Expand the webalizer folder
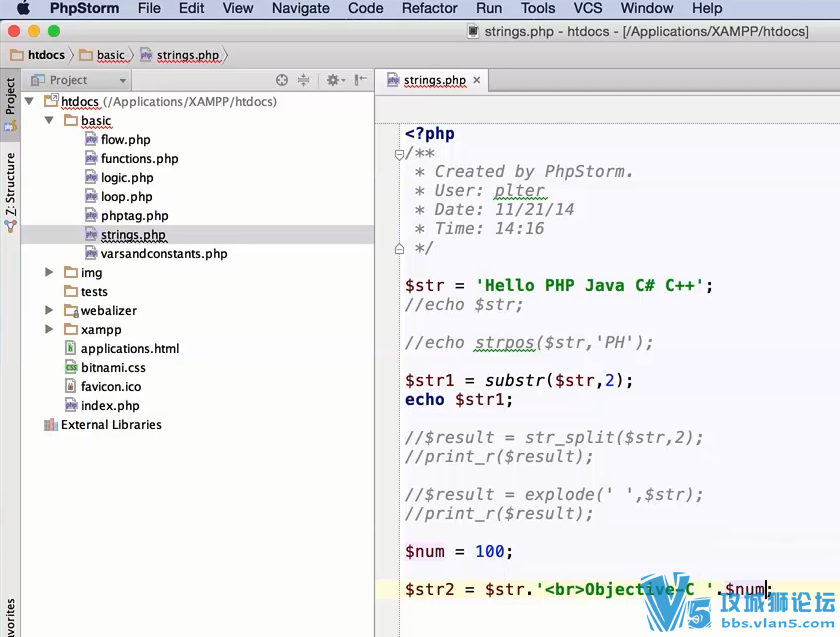Viewport: 840px width, 637px height. click(x=49, y=310)
